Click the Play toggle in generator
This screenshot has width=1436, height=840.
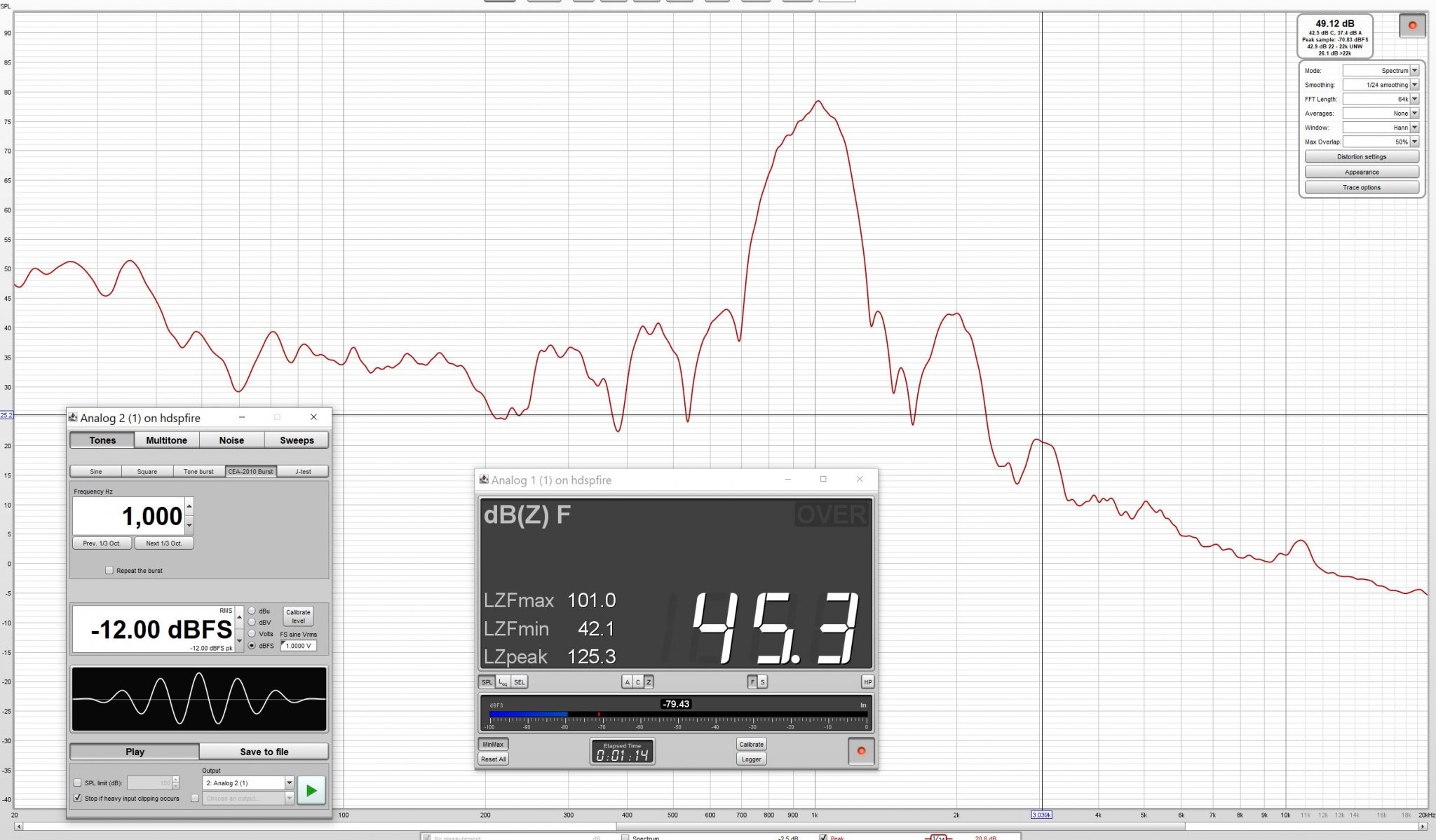[x=135, y=752]
